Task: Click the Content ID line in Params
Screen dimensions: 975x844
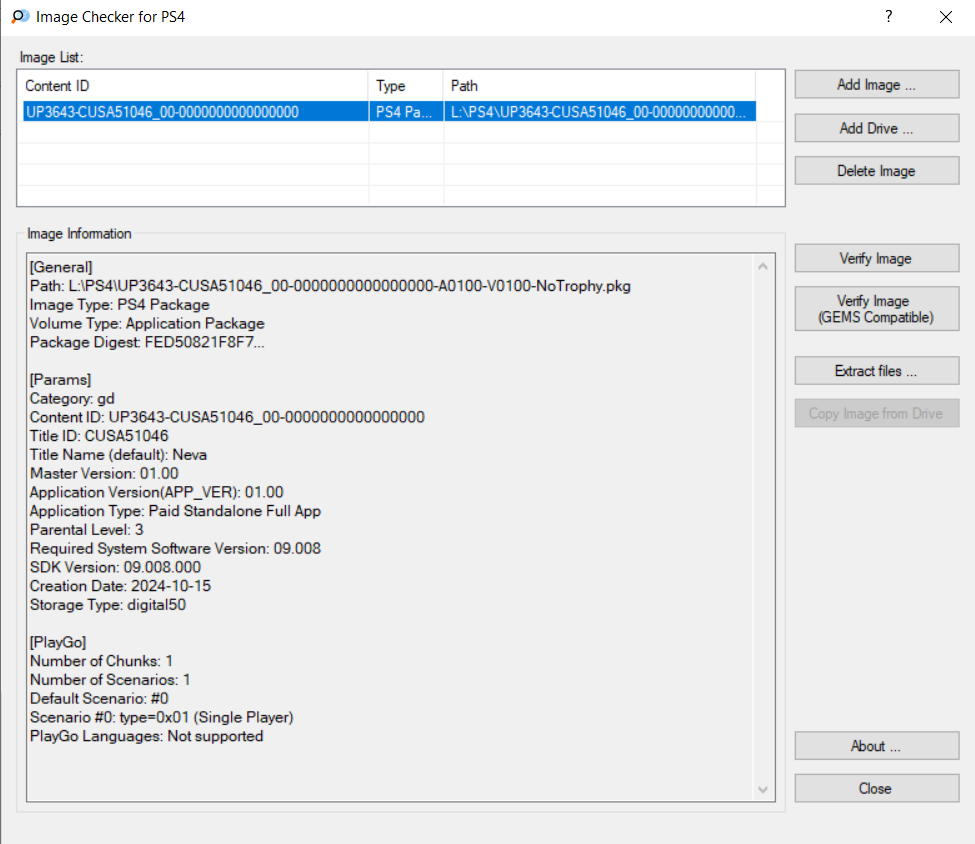Action: [x=227, y=417]
